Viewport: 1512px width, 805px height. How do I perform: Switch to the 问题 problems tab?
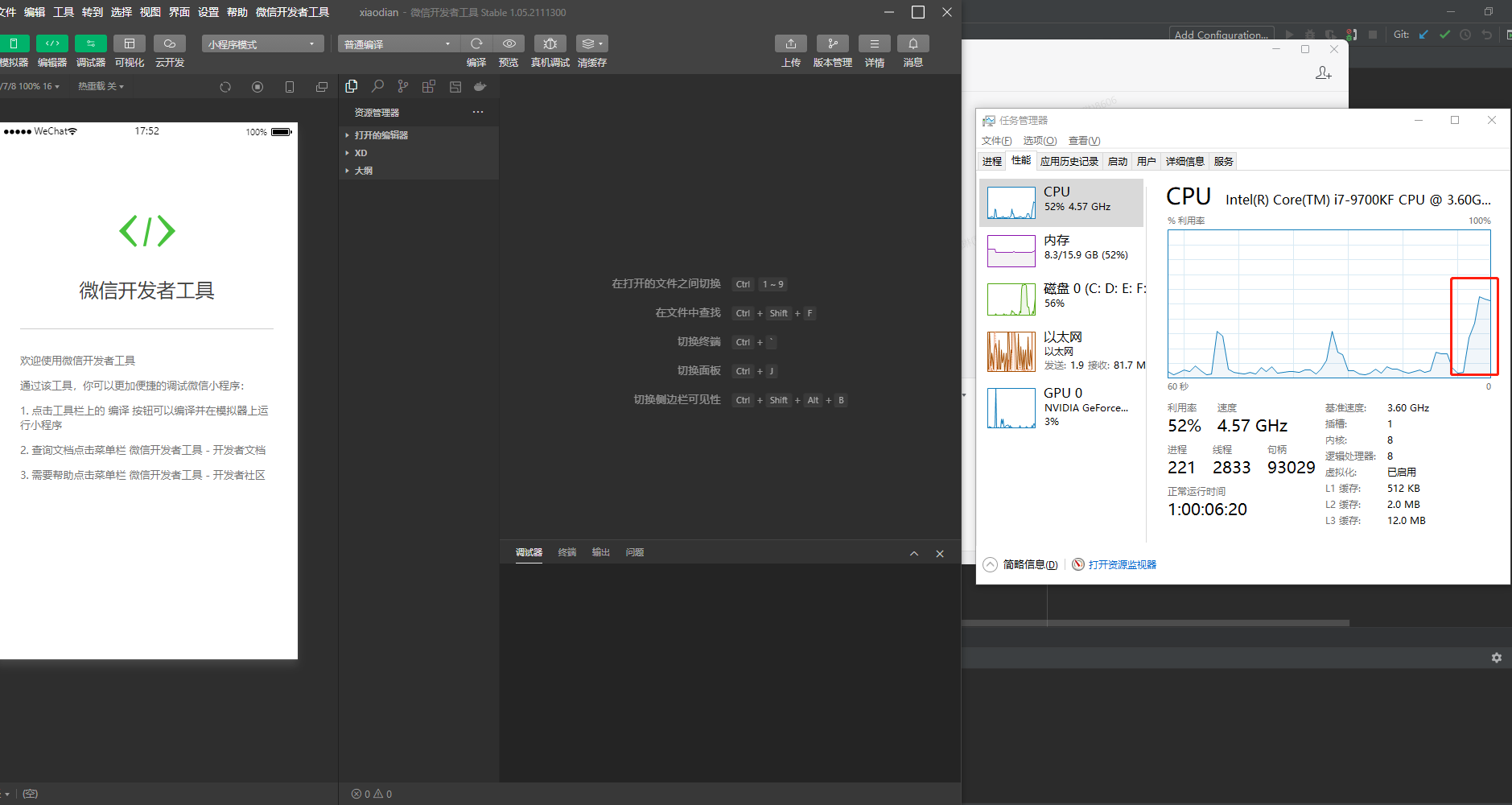[x=635, y=552]
